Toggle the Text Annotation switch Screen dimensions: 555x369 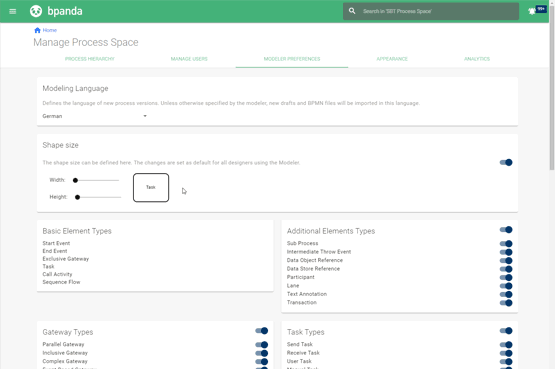click(506, 294)
